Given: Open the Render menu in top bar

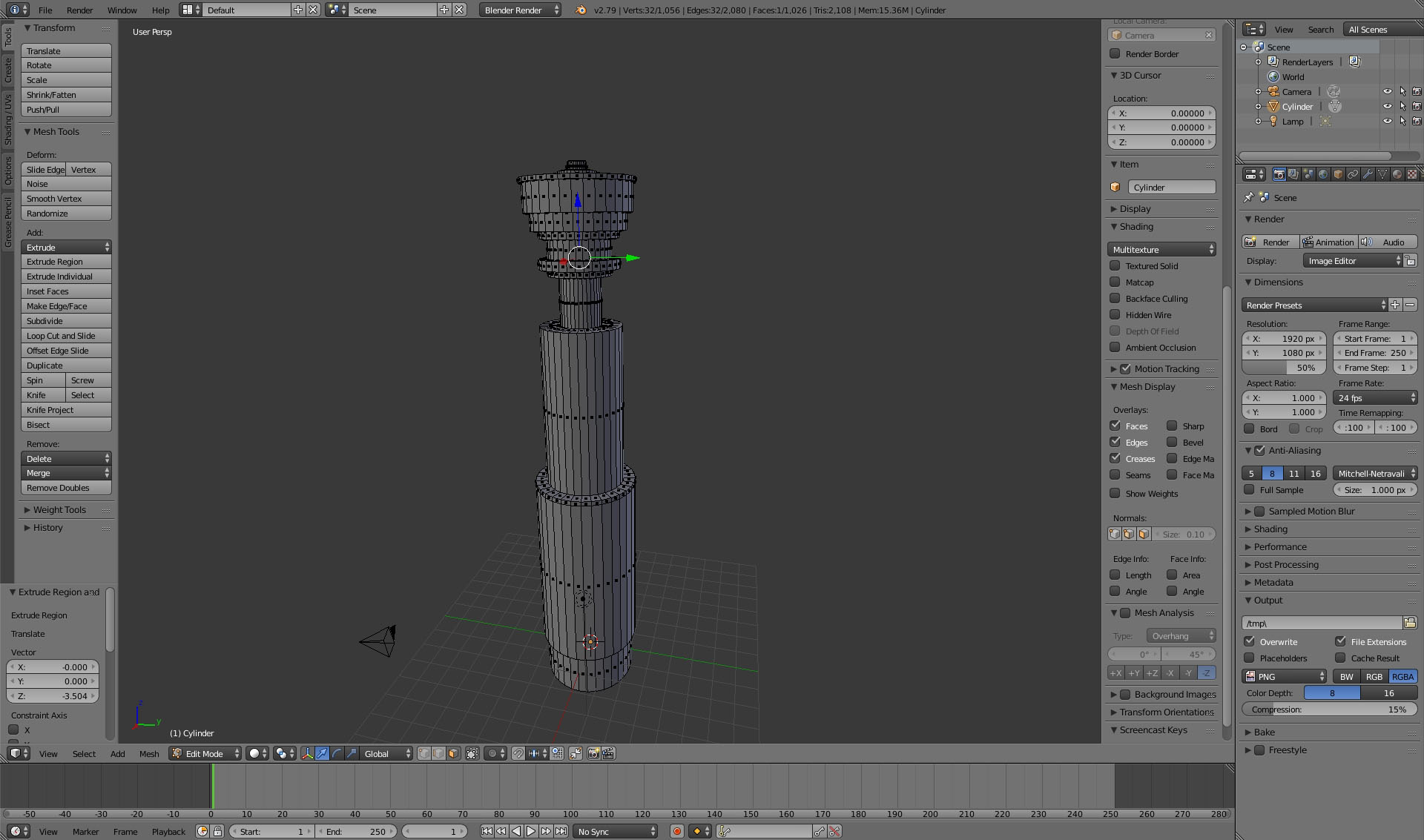Looking at the screenshot, I should (79, 10).
